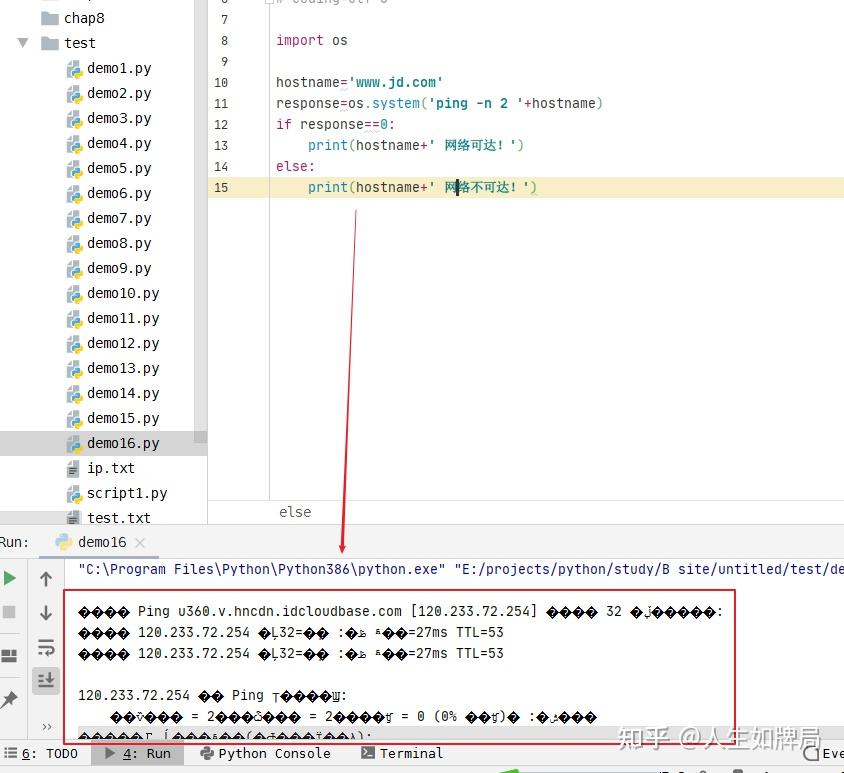
Task: Toggle scroll to end of output
Action: [46, 680]
